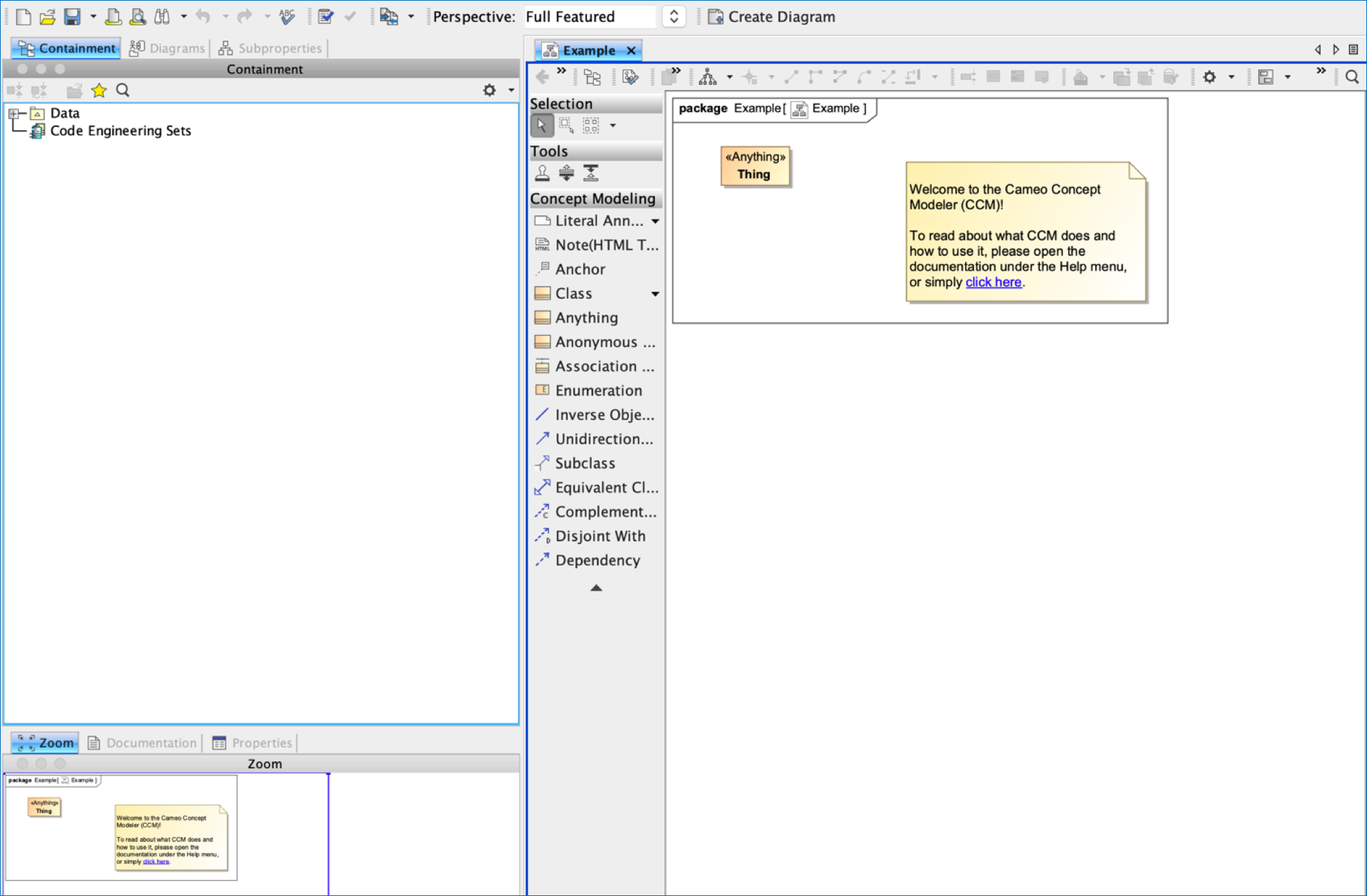Toggle the sticky button in Tools
The image size is (1367, 896).
point(542,173)
